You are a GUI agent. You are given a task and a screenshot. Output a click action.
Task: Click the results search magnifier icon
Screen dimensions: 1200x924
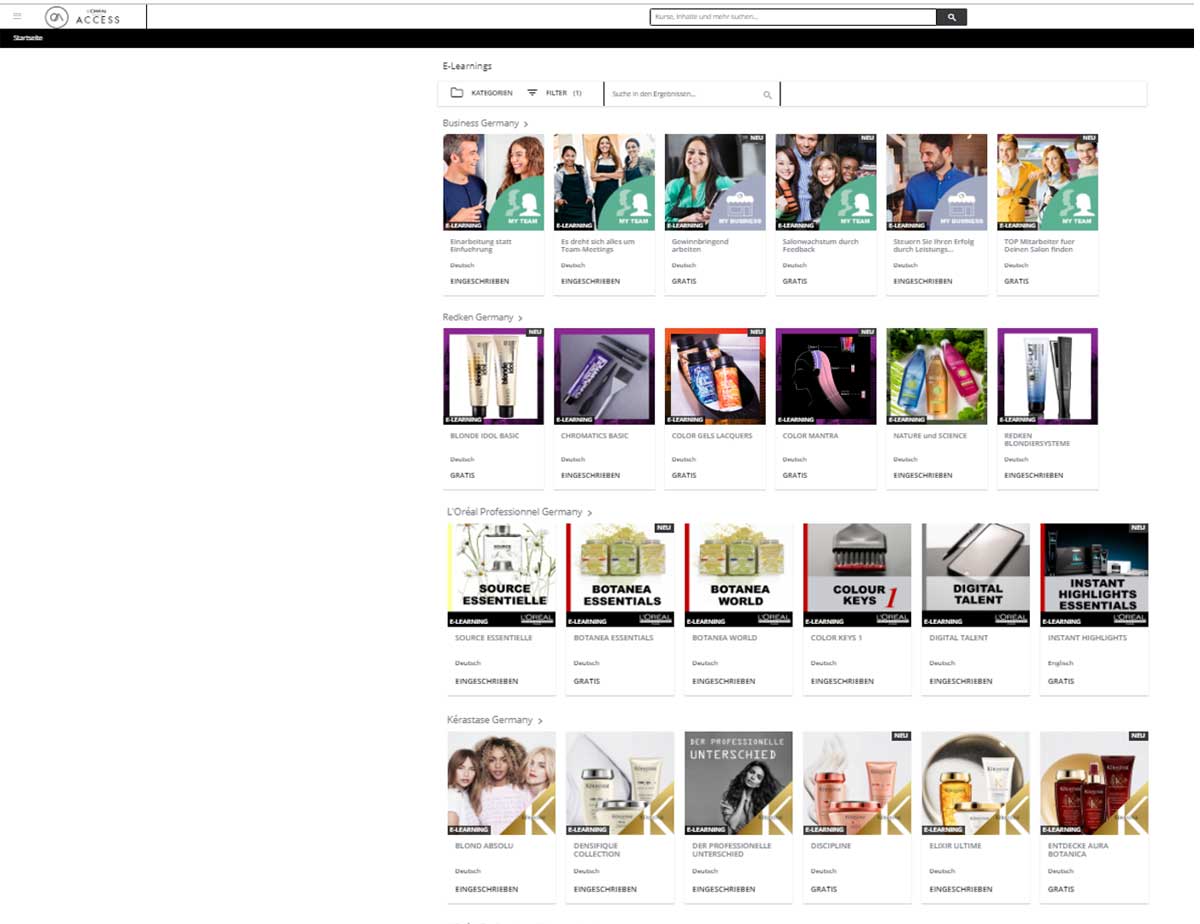(767, 95)
